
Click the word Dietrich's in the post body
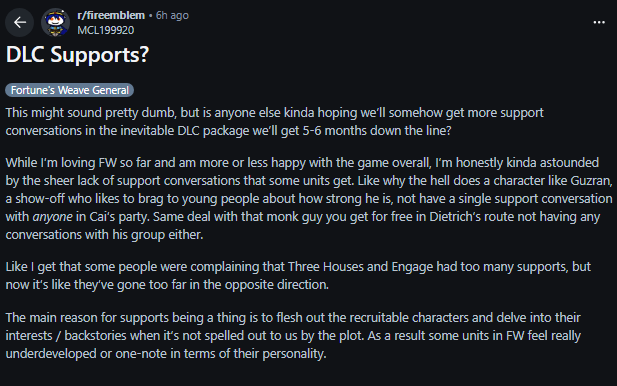[x=454, y=217]
